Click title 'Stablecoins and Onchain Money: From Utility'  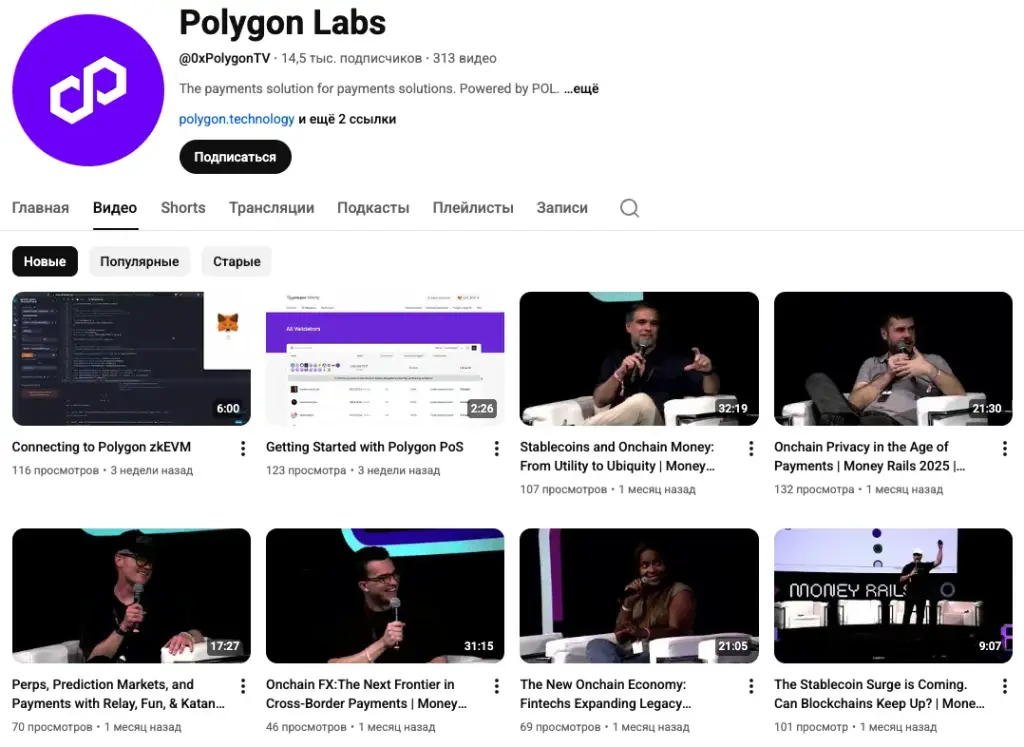(x=617, y=456)
